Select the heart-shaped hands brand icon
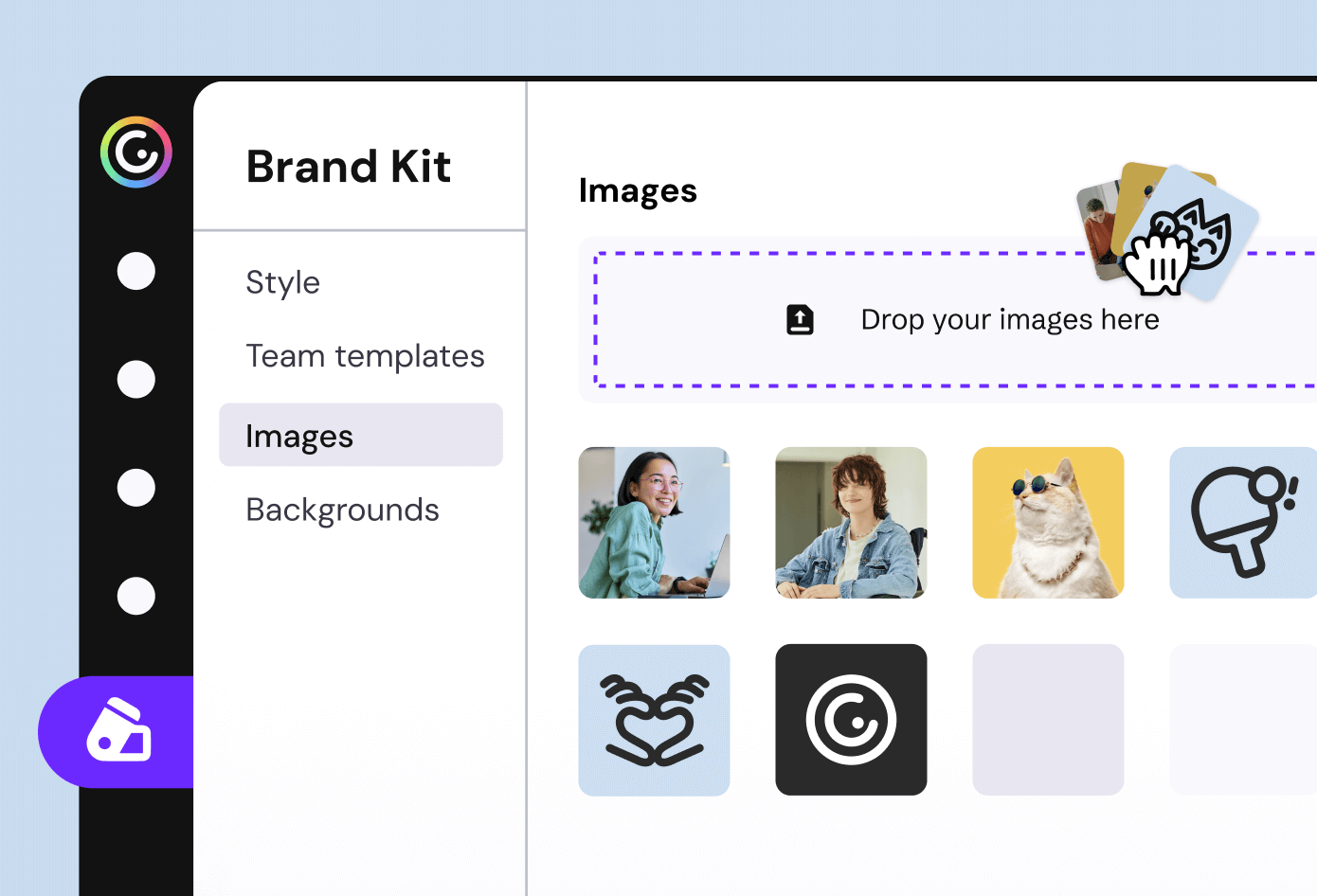This screenshot has height=896, width=1317. (x=654, y=719)
